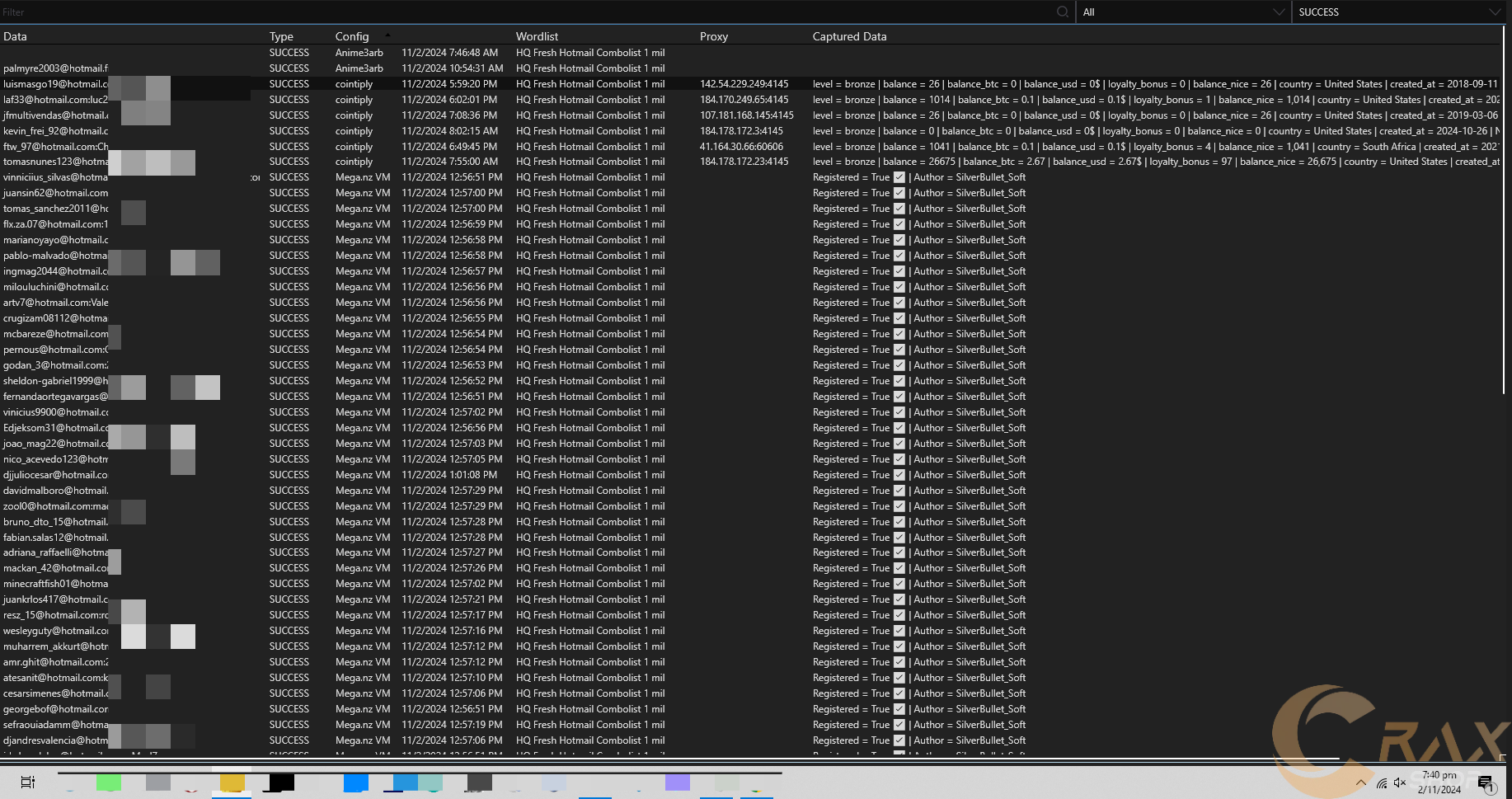
Task: Select timestamp 11/2/2024 10:54:31 AM
Action: (x=452, y=68)
